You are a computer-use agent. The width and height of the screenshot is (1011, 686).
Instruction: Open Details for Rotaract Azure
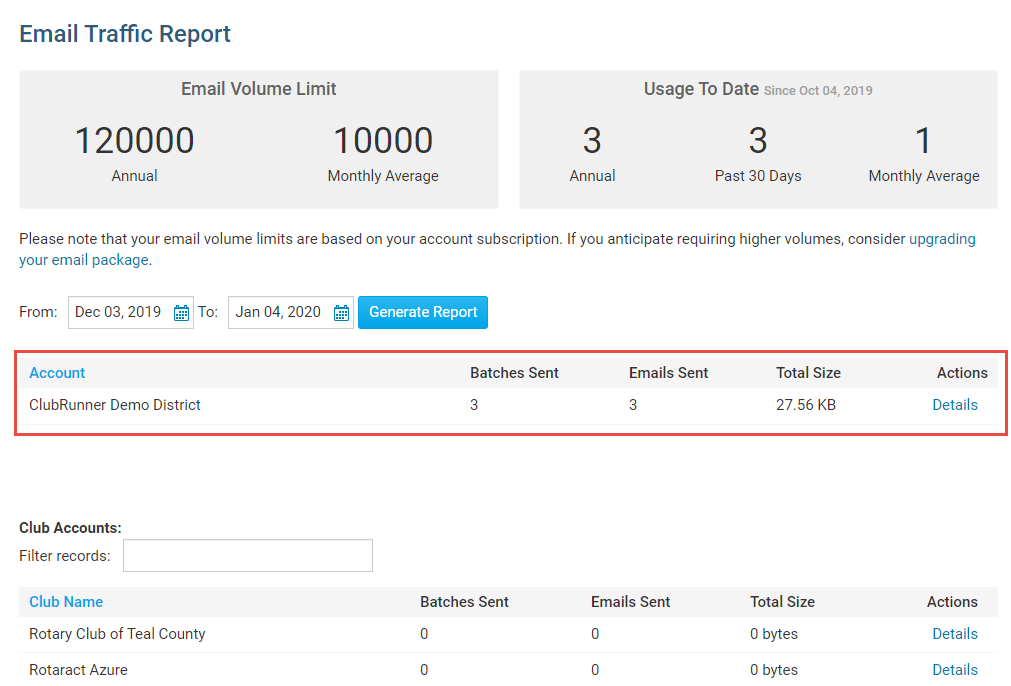tap(954, 670)
